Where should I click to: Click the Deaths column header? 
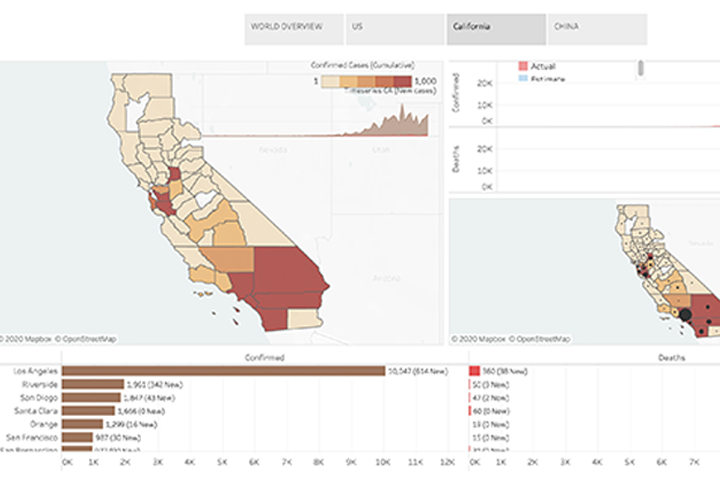(672, 357)
